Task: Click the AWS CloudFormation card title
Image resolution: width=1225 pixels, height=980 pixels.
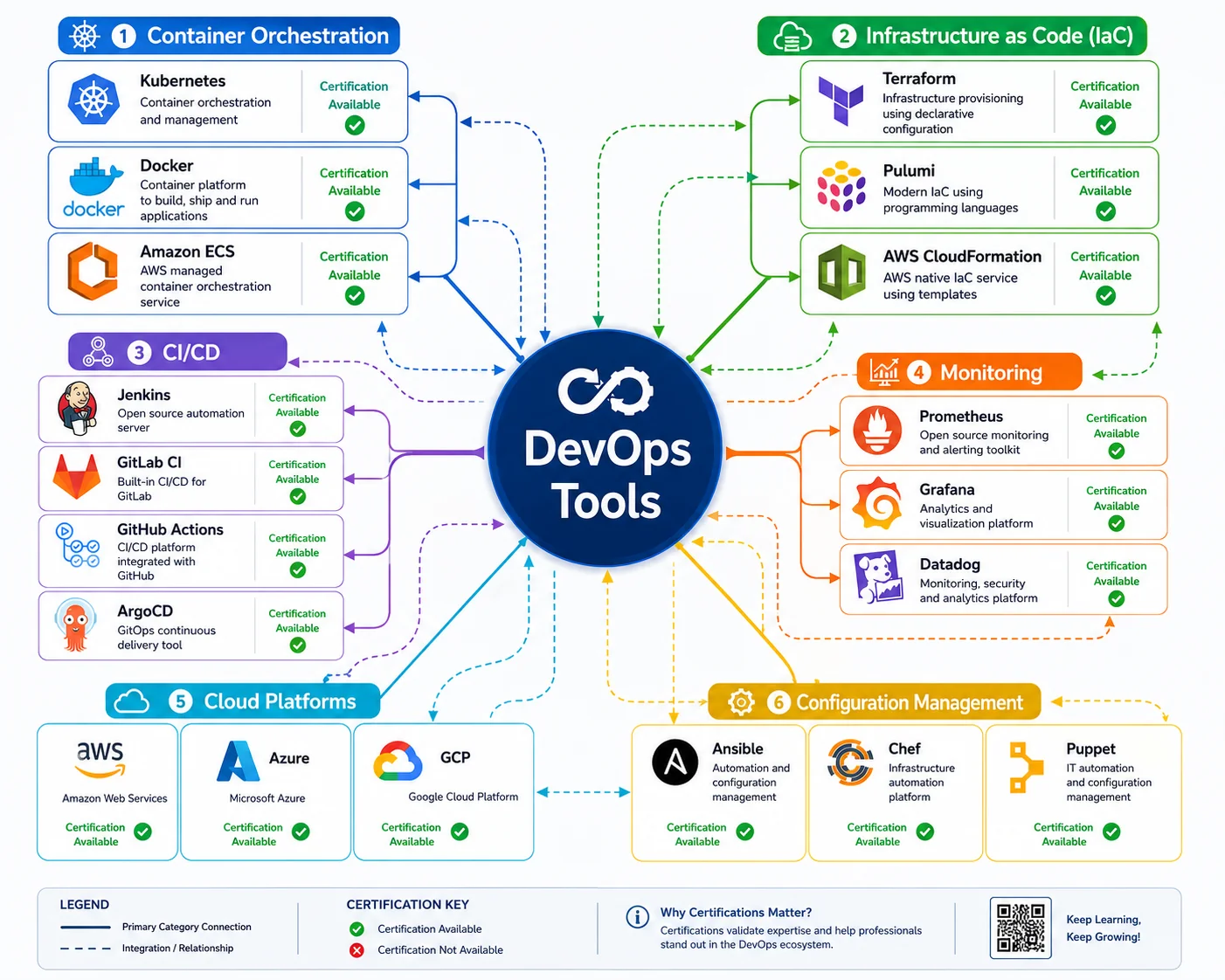Action: click(x=962, y=257)
